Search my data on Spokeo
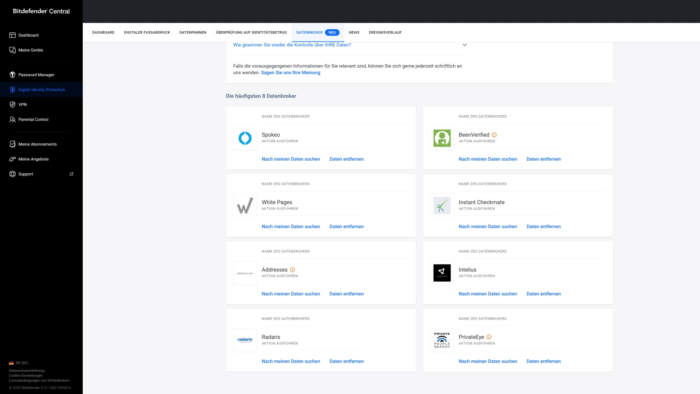The height and width of the screenshot is (394, 700). [291, 159]
